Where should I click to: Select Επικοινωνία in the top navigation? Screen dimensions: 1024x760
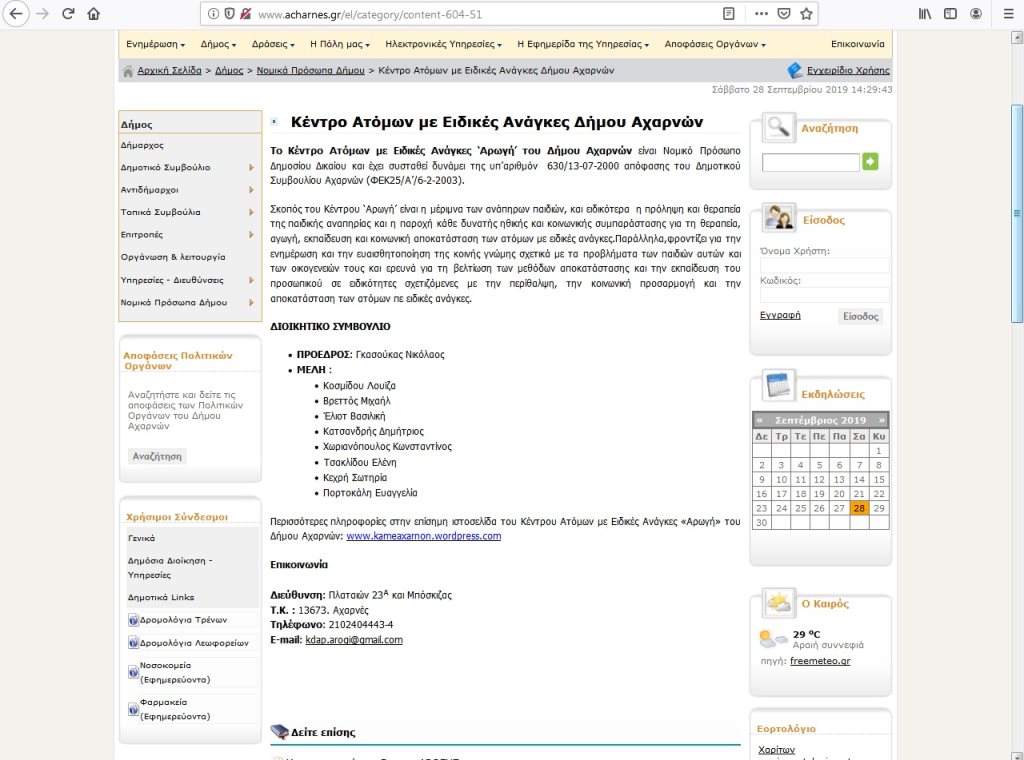(x=857, y=44)
